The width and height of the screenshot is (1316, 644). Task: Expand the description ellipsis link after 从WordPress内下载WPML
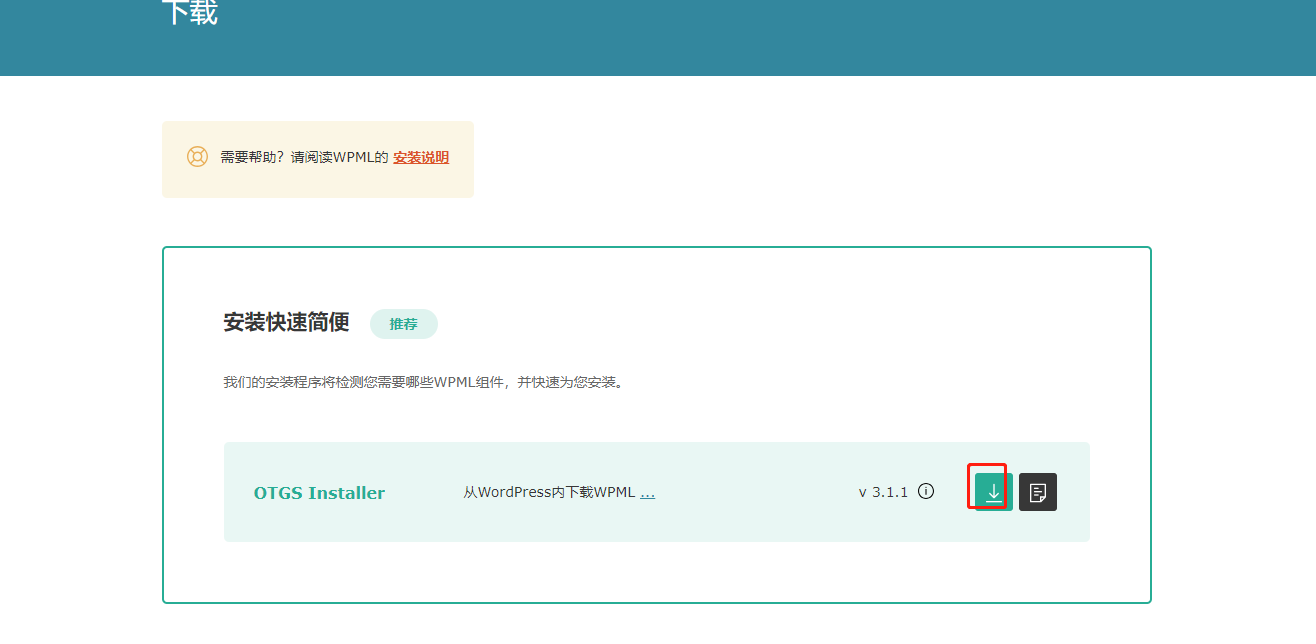pos(647,492)
